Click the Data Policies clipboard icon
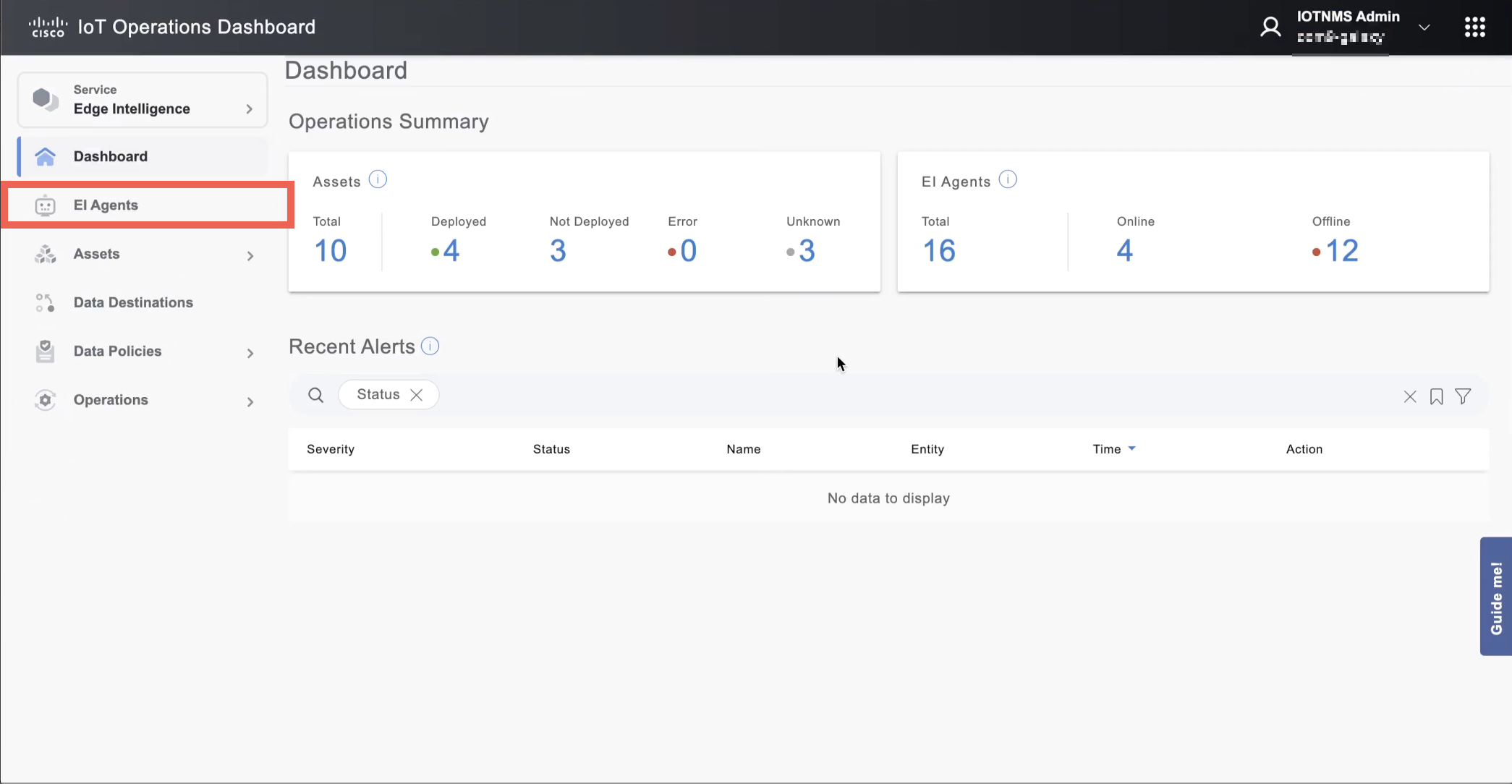Screen dimensions: 1512x784 tap(45, 351)
